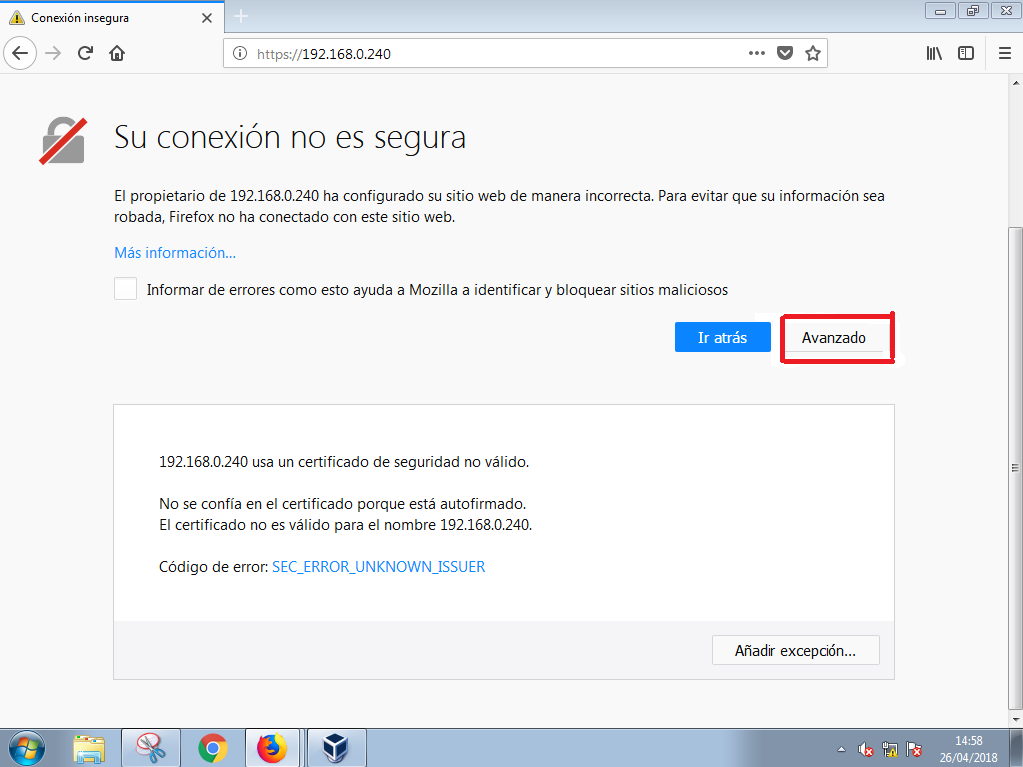The height and width of the screenshot is (767, 1023).
Task: Show hidden system tray icons arrow
Action: (842, 749)
